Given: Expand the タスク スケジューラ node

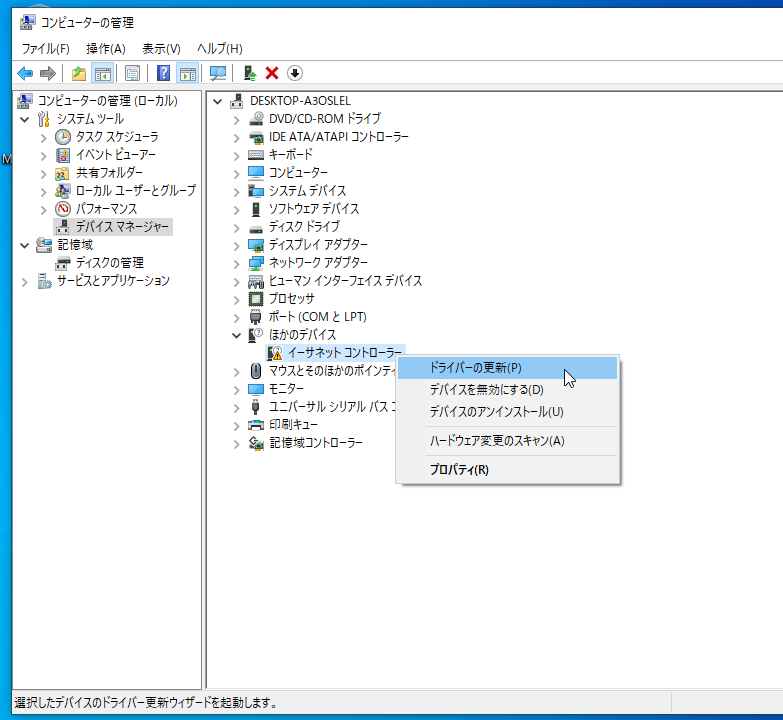Looking at the screenshot, I should pyautogui.click(x=43, y=137).
